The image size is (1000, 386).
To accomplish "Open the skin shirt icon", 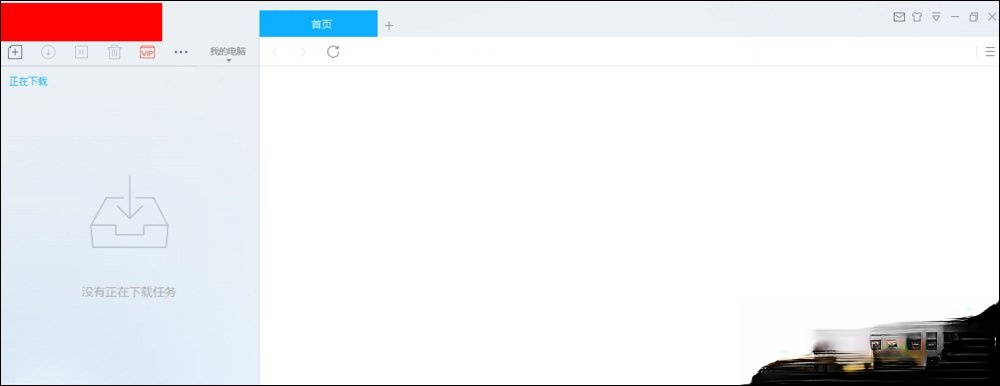I will pyautogui.click(x=917, y=17).
